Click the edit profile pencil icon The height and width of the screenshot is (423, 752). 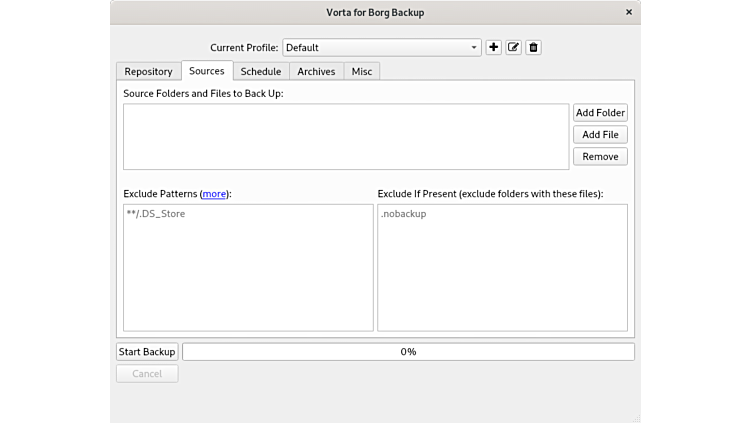click(513, 47)
